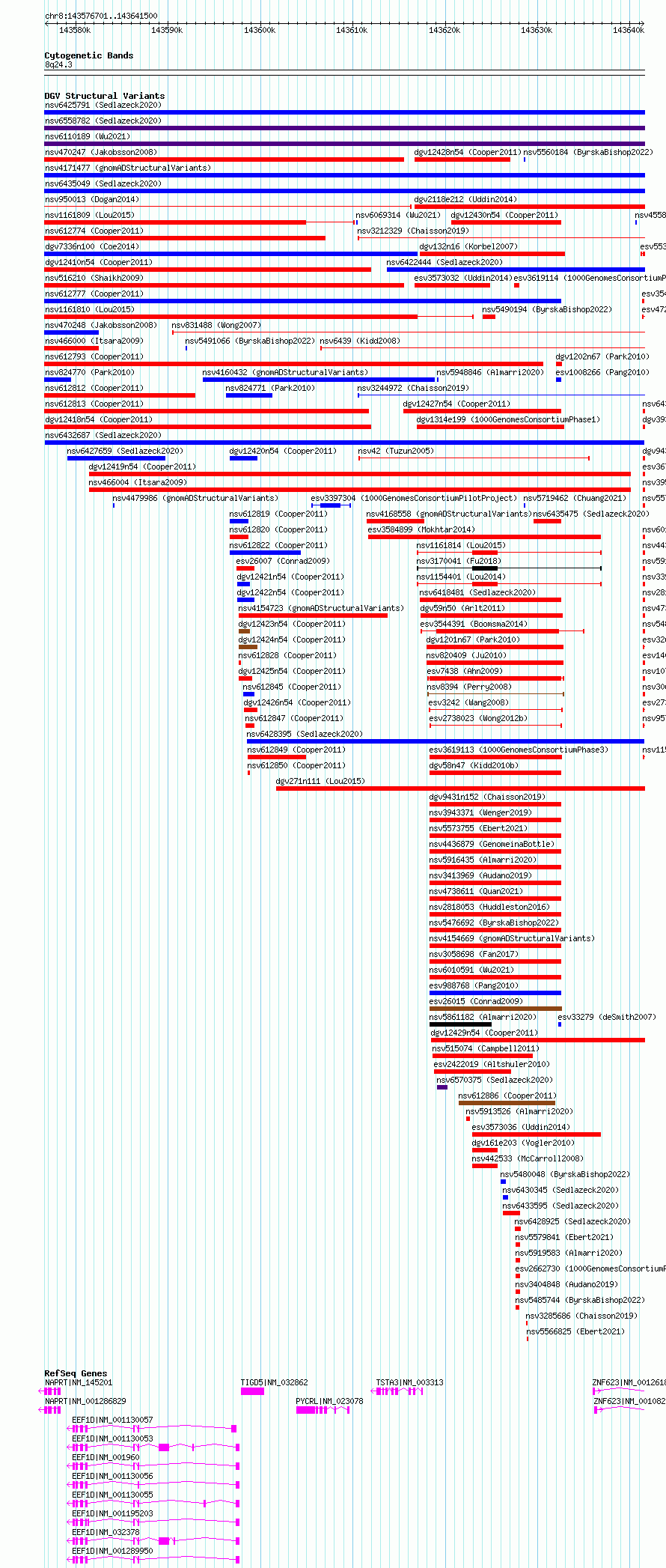Image resolution: width=666 pixels, height=1568 pixels.
Task: Click cytogenetic band 8q24.3 label
Action: coord(58,64)
